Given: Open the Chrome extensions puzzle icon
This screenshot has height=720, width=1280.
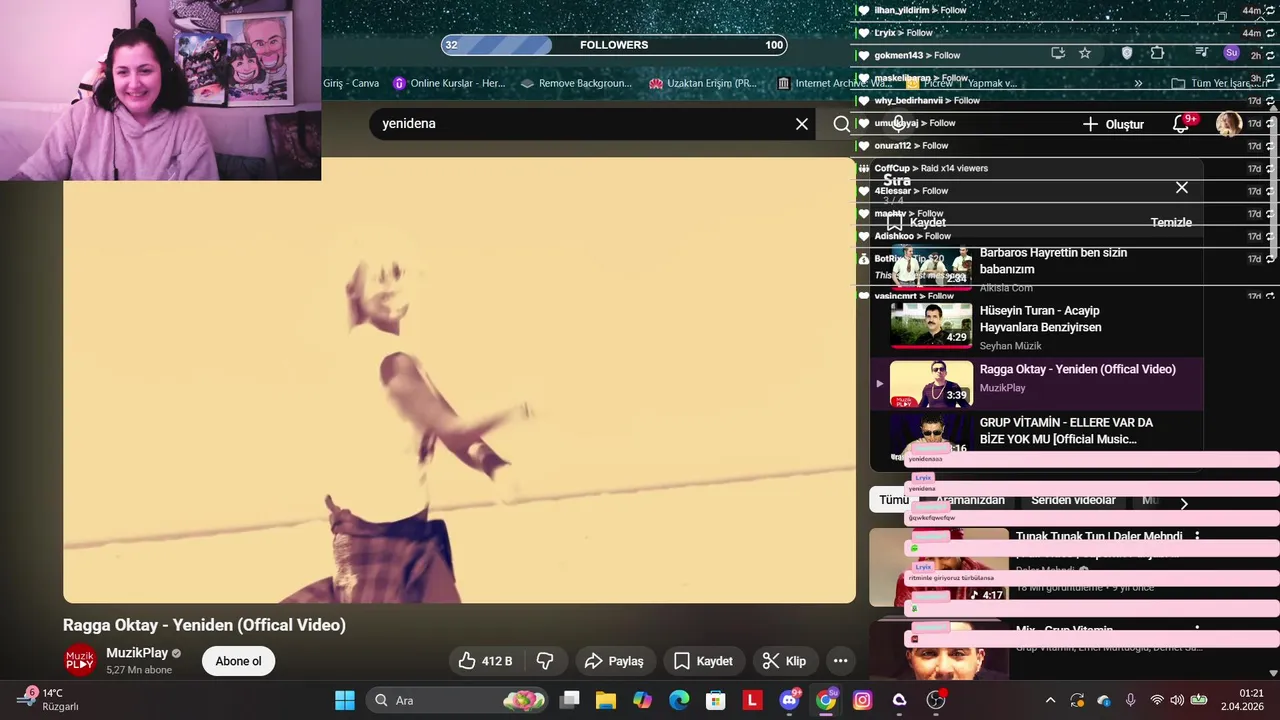Looking at the screenshot, I should pyautogui.click(x=1157, y=53).
